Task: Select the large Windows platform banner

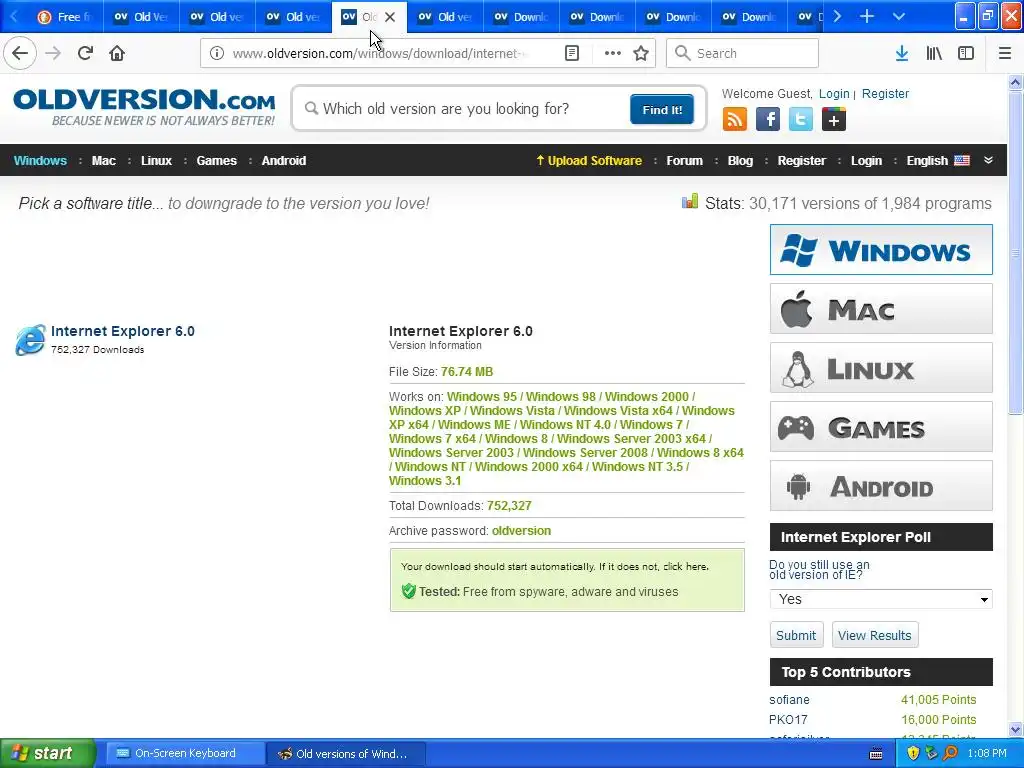Action: (x=881, y=249)
